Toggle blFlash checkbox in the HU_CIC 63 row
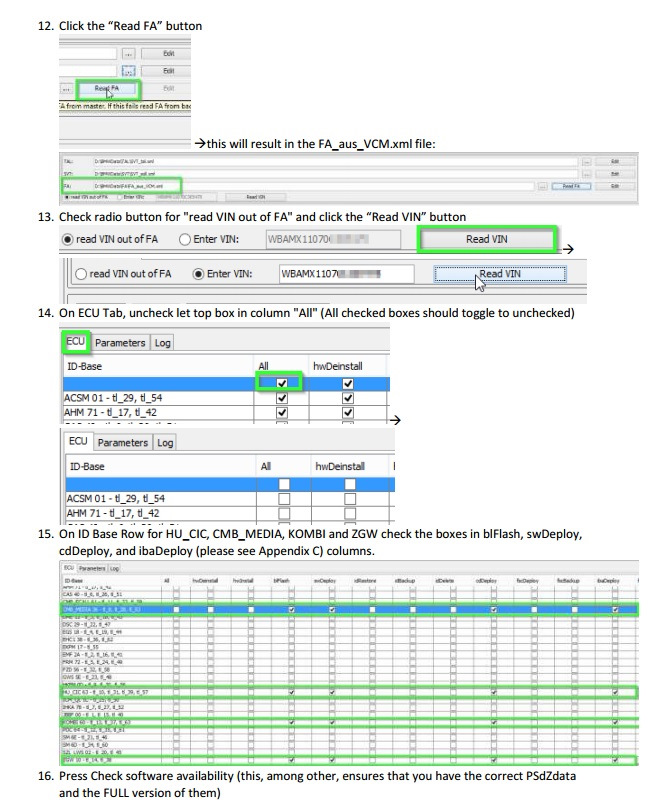 (x=291, y=692)
